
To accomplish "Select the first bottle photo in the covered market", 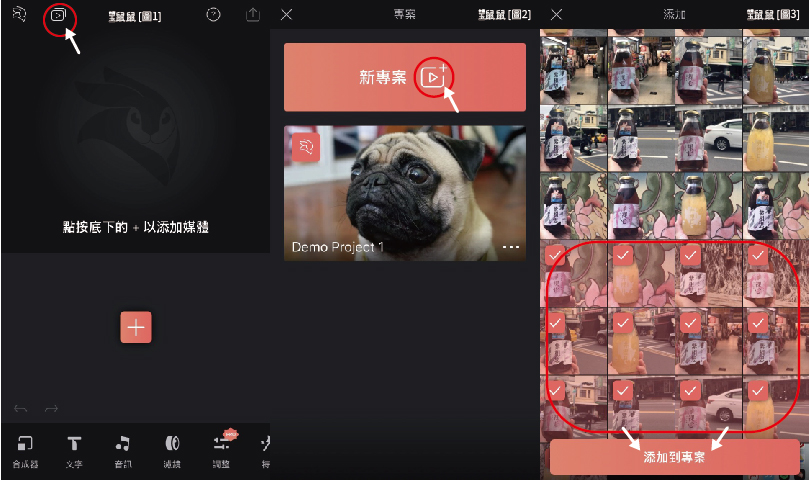I will click(573, 70).
